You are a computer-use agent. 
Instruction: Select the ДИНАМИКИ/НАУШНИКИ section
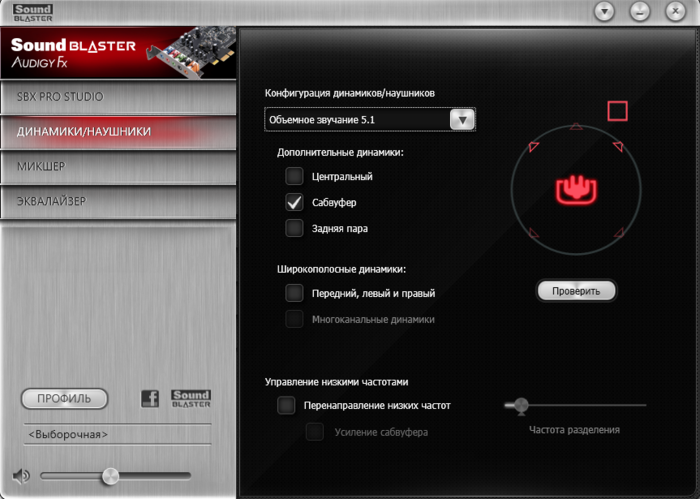pyautogui.click(x=118, y=132)
